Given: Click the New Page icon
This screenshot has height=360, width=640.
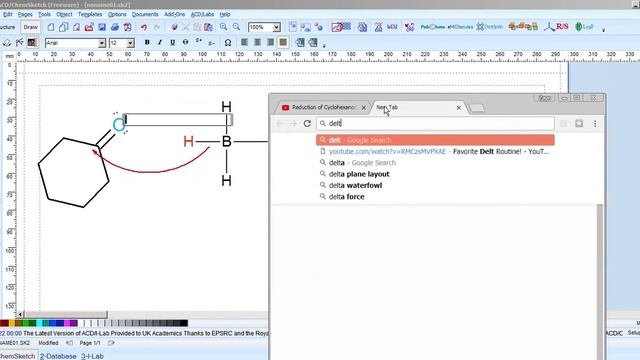Looking at the screenshot, I should tap(51, 27).
